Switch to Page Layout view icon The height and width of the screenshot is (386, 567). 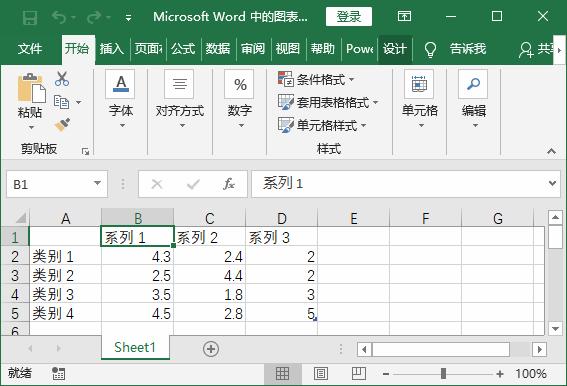click(321, 374)
